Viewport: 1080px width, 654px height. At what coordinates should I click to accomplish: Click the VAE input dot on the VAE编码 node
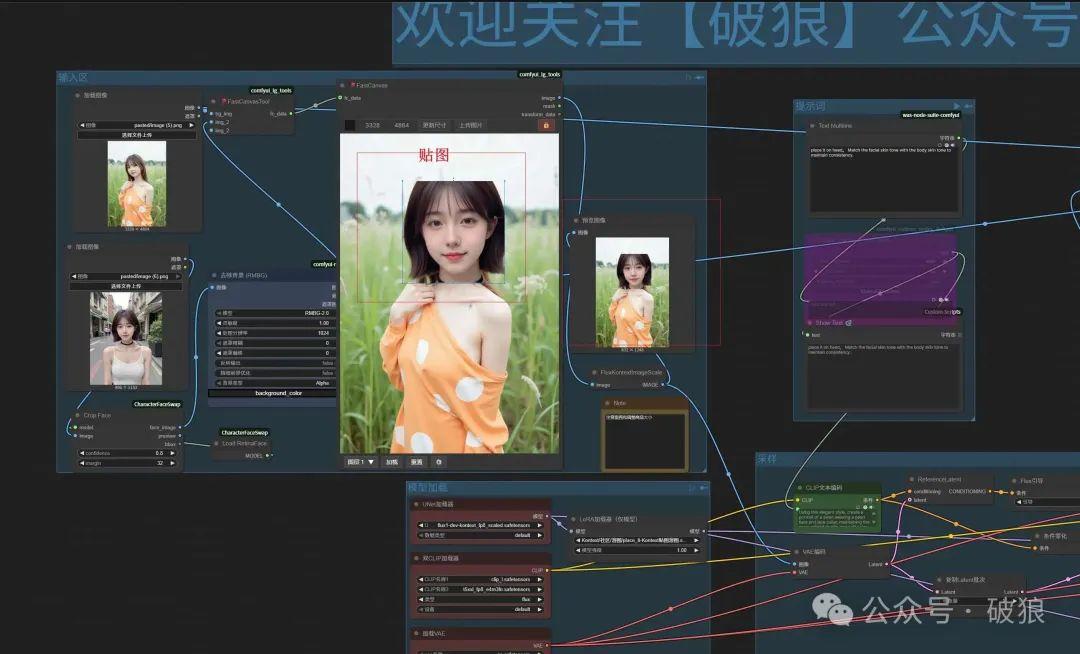794,572
